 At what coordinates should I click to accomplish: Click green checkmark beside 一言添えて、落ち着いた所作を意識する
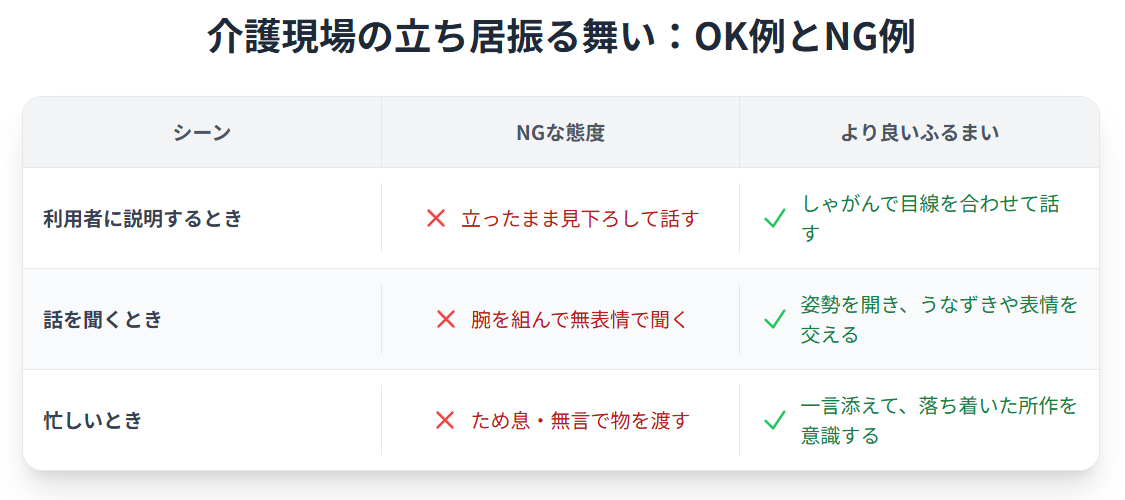(x=775, y=420)
